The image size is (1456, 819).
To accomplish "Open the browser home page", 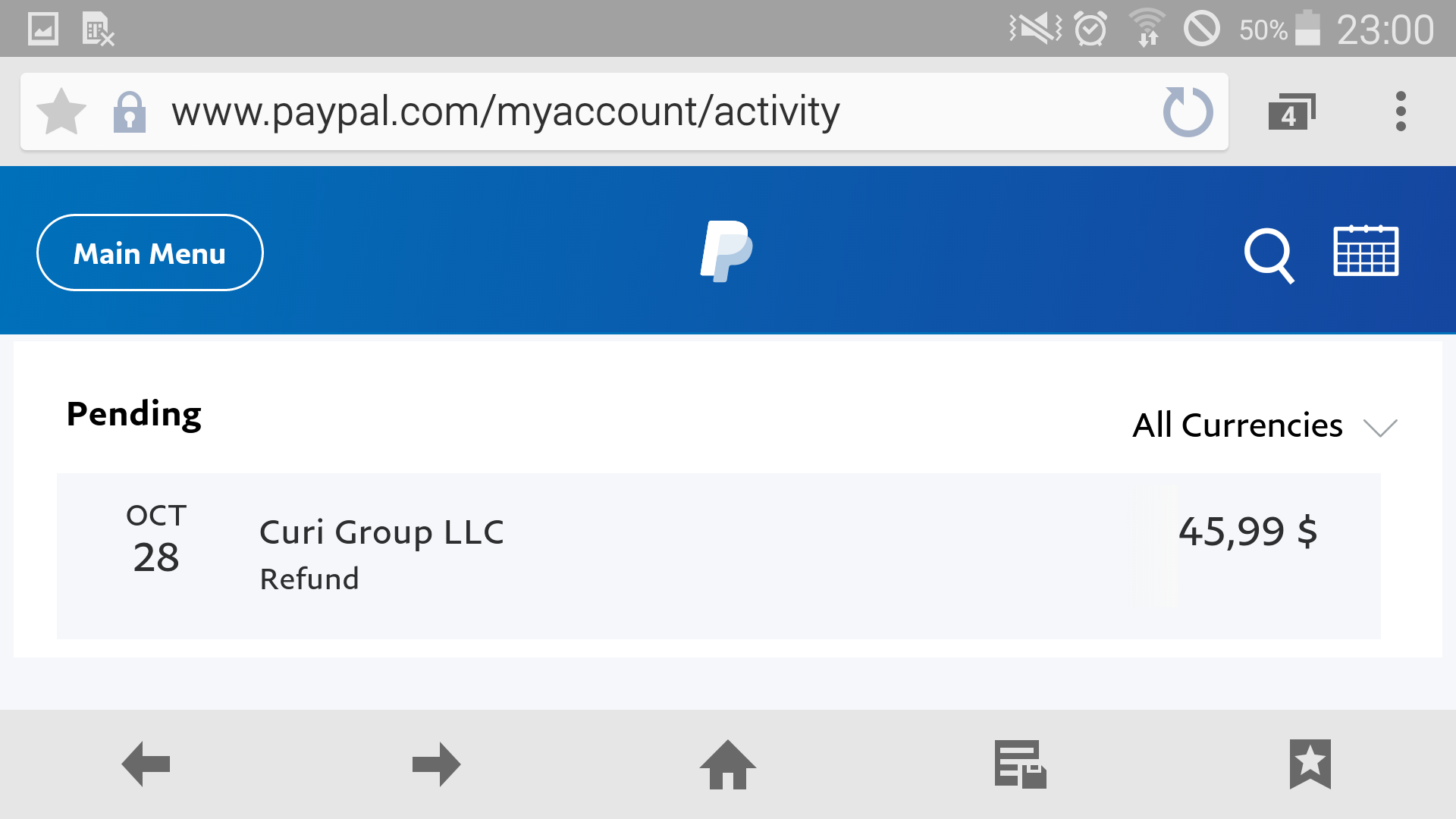I will (x=728, y=764).
